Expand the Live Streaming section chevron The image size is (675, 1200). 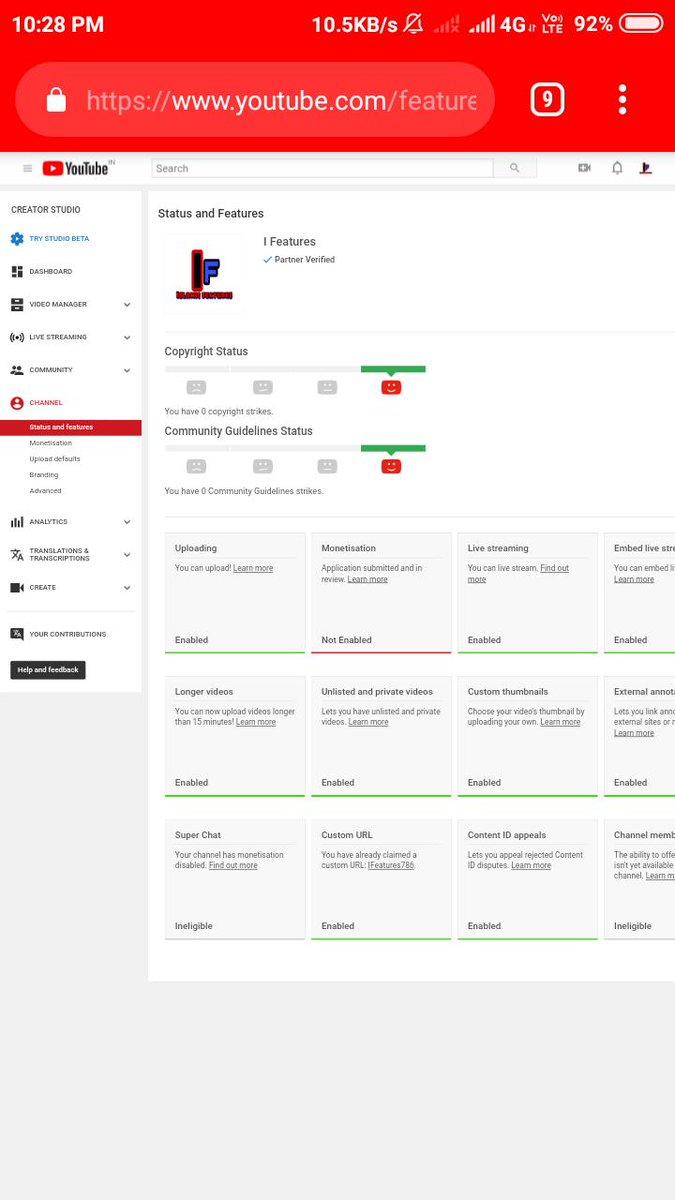(x=127, y=337)
